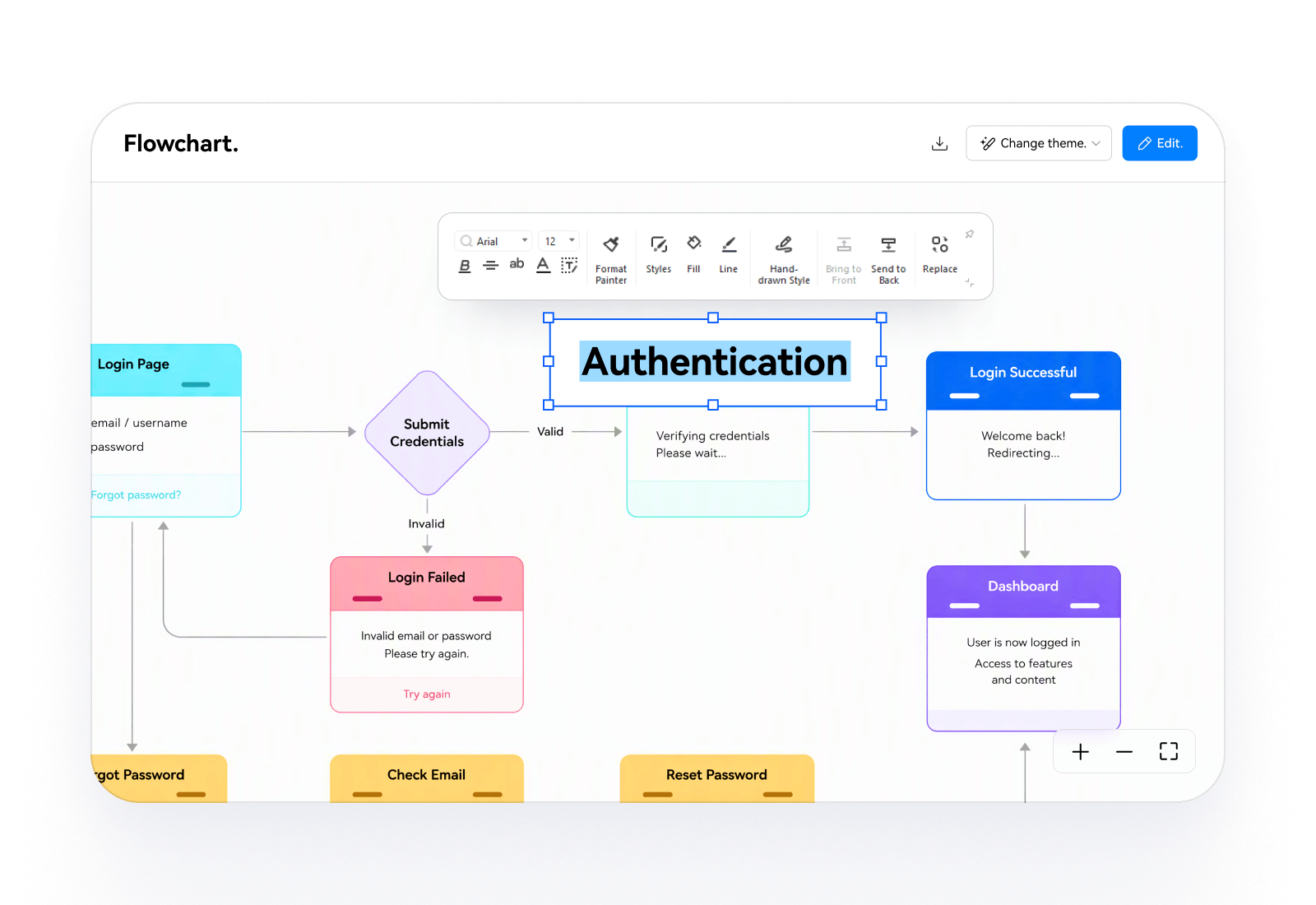Image resolution: width=1316 pixels, height=905 pixels.
Task: Open the Fill color tool
Action: (694, 255)
